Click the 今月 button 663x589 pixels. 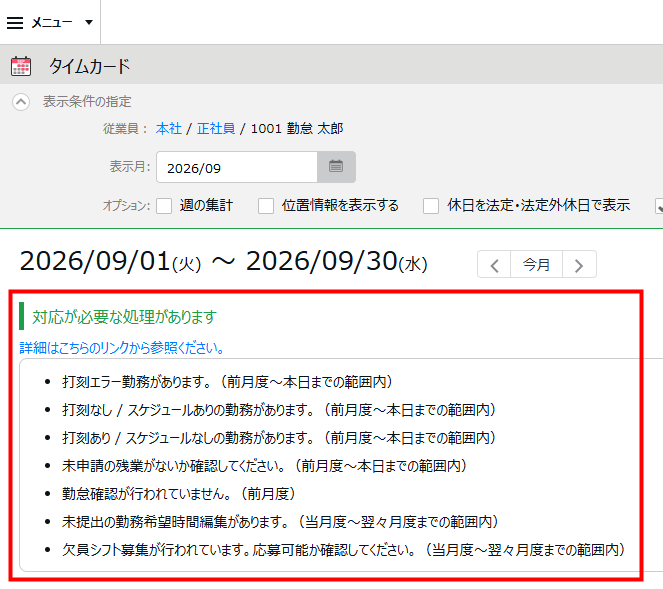tap(536, 265)
